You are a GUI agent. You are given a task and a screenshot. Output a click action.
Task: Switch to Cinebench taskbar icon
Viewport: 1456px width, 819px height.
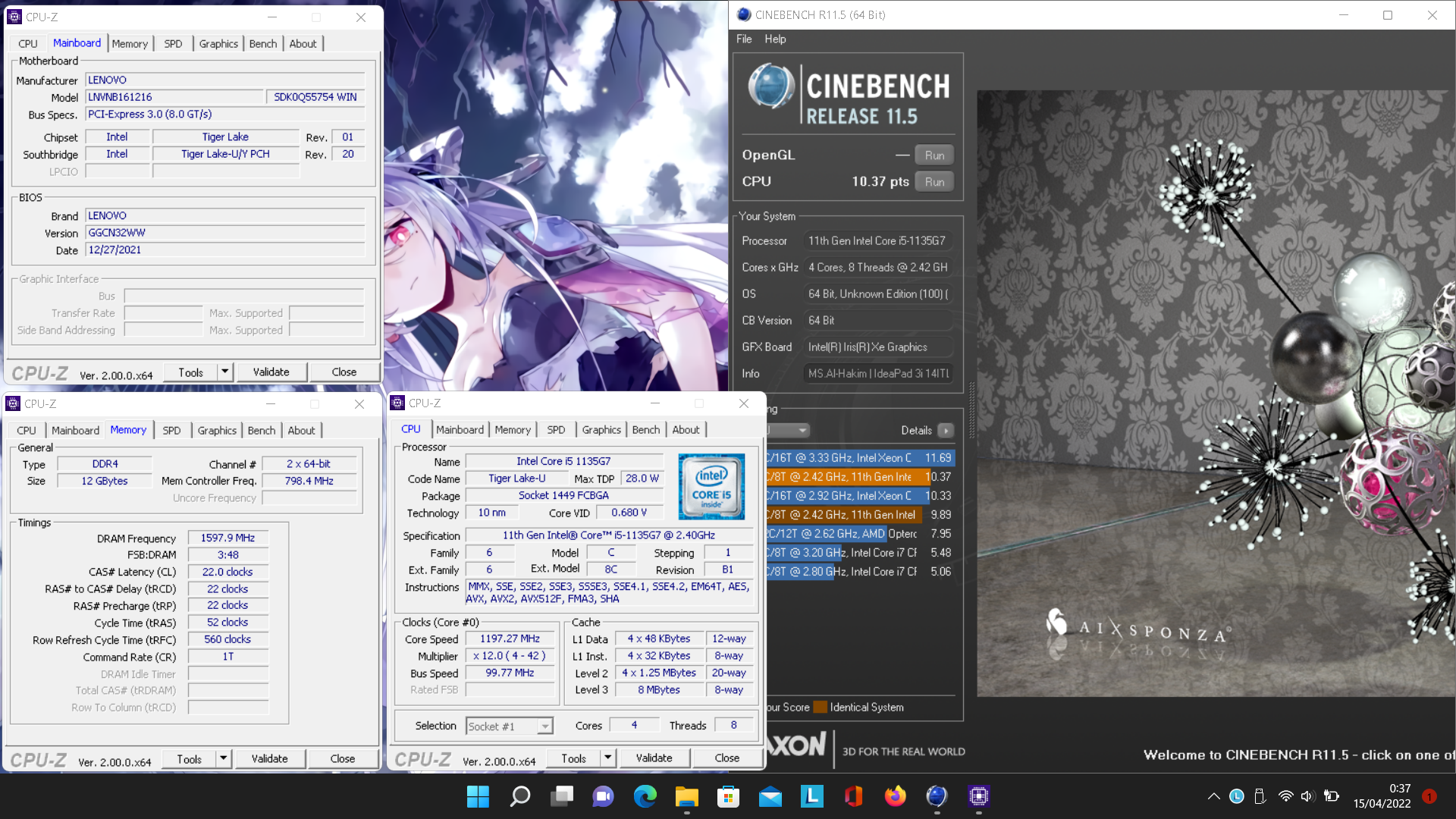[937, 796]
